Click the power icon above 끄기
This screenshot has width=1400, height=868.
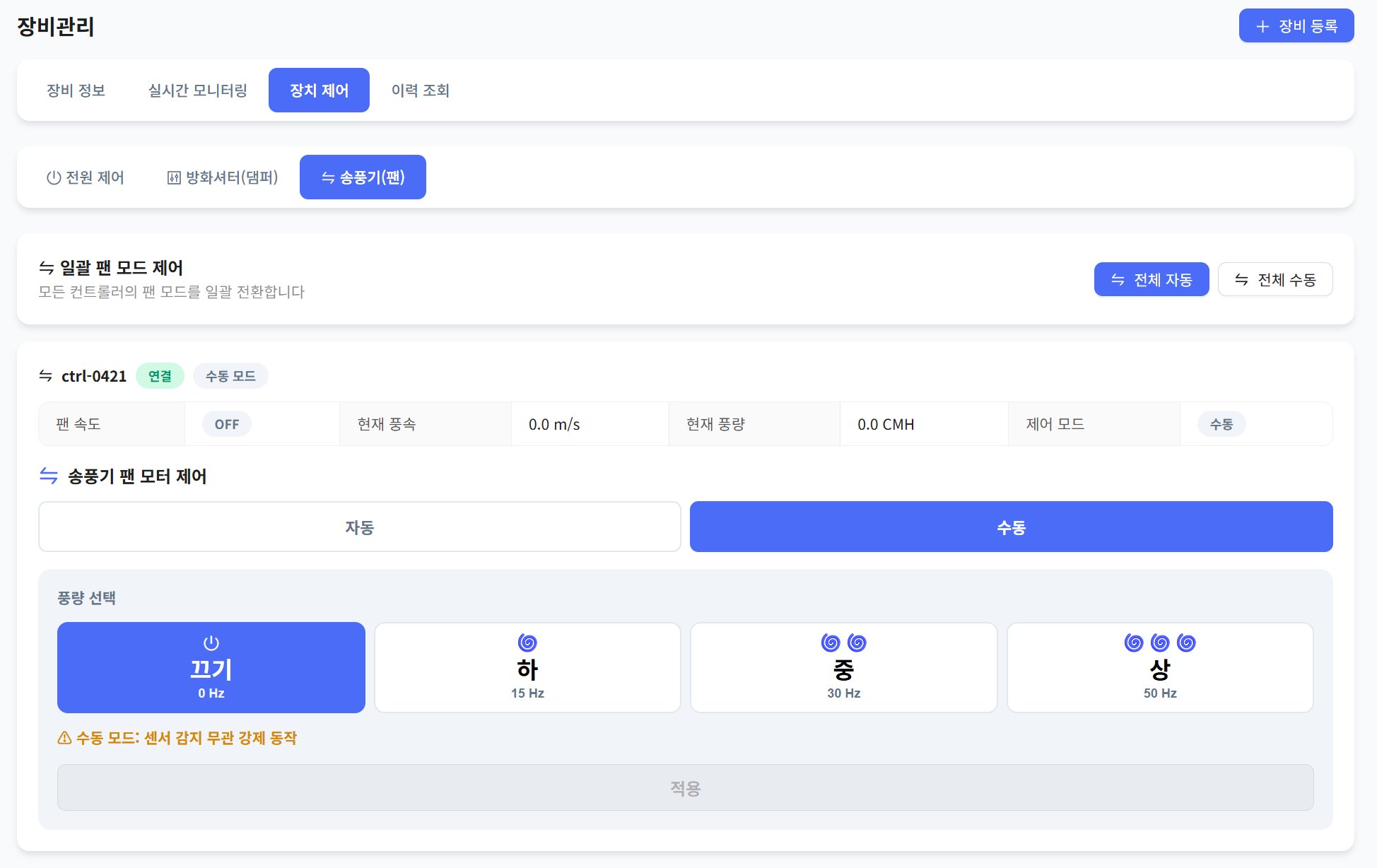pyautogui.click(x=211, y=643)
